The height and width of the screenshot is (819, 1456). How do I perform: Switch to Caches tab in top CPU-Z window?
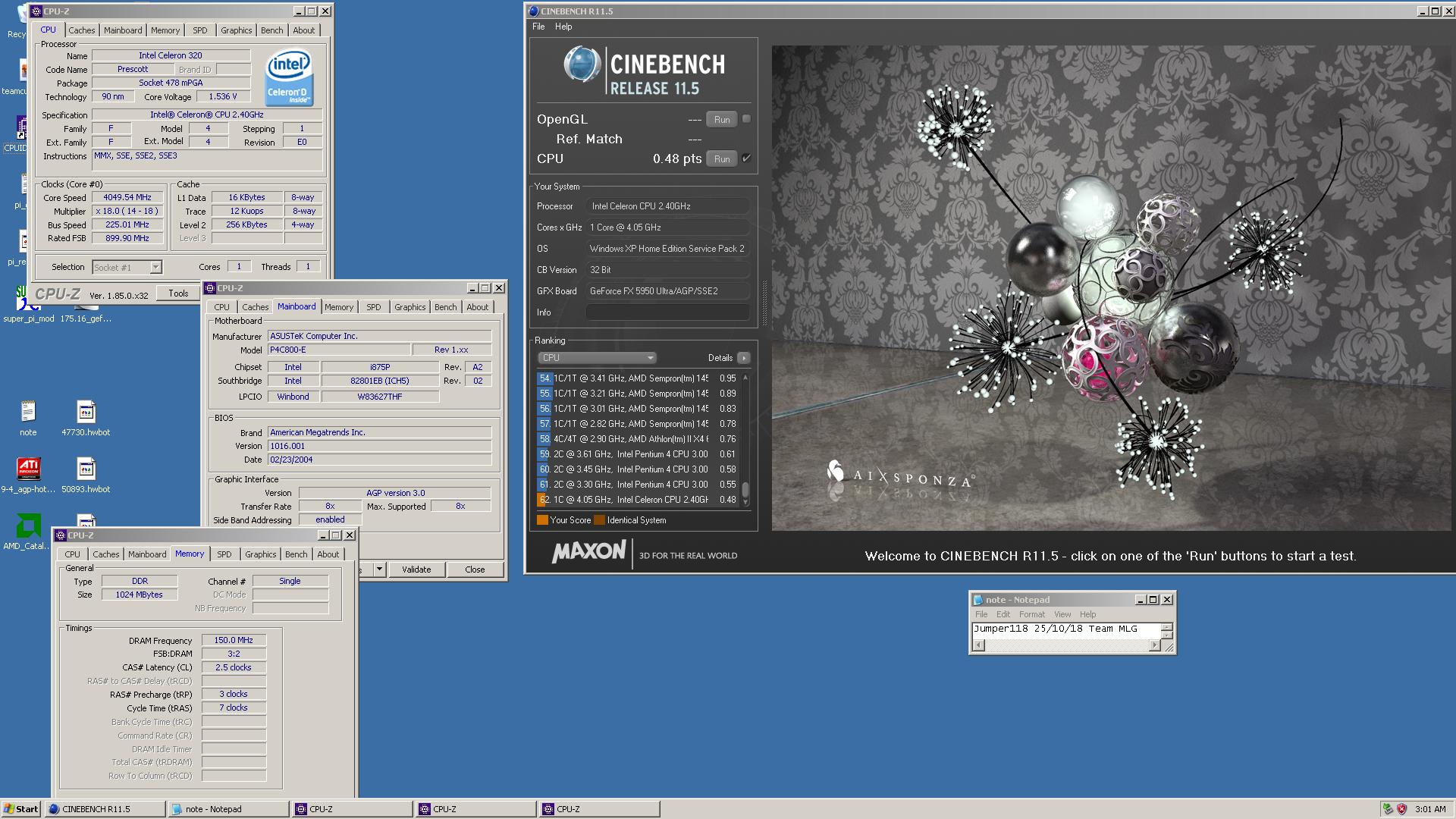tap(82, 30)
